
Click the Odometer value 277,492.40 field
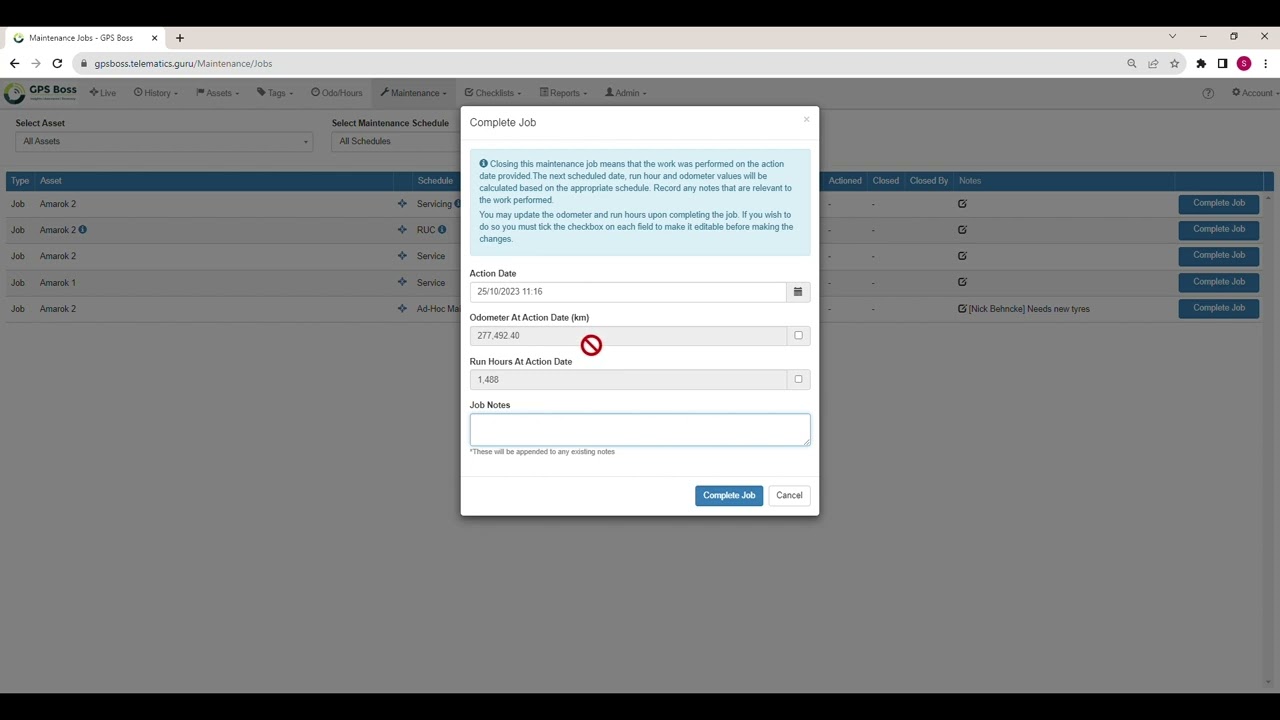[628, 336]
